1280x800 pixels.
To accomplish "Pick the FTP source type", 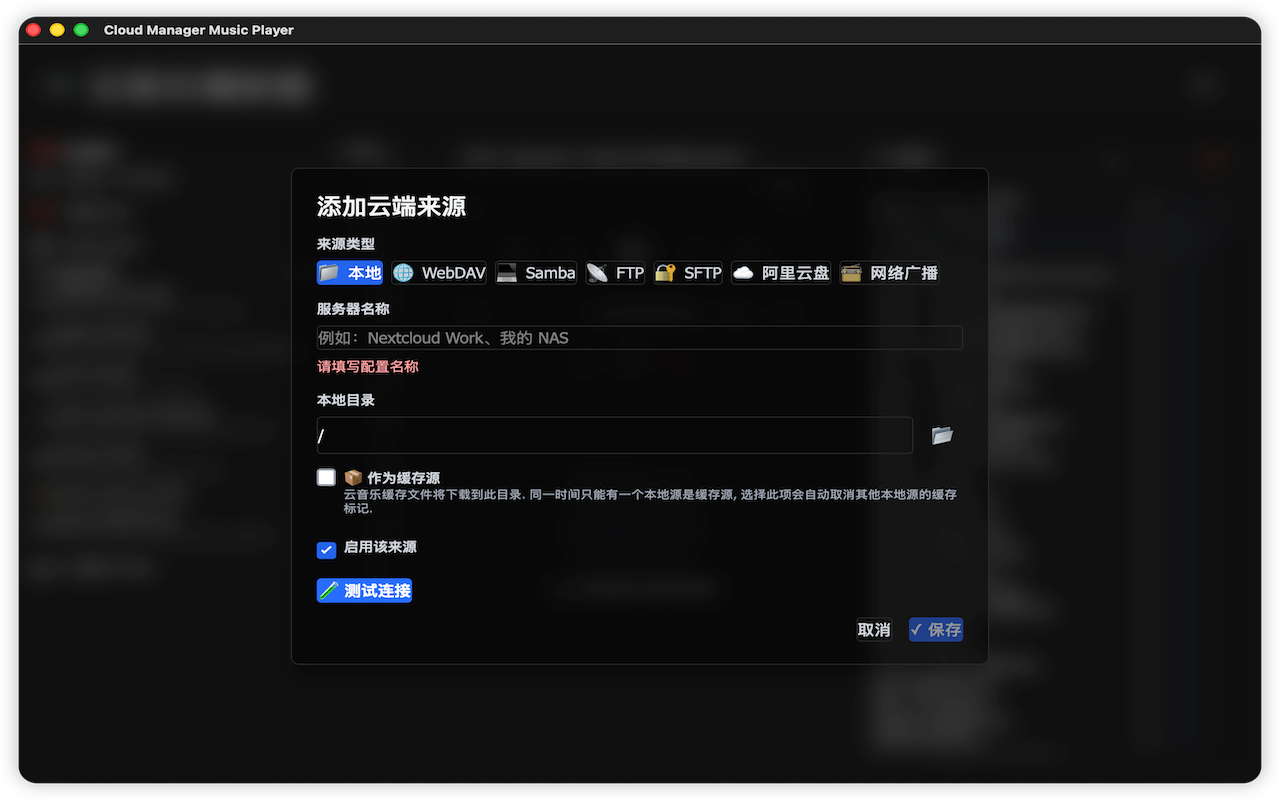I will [615, 273].
